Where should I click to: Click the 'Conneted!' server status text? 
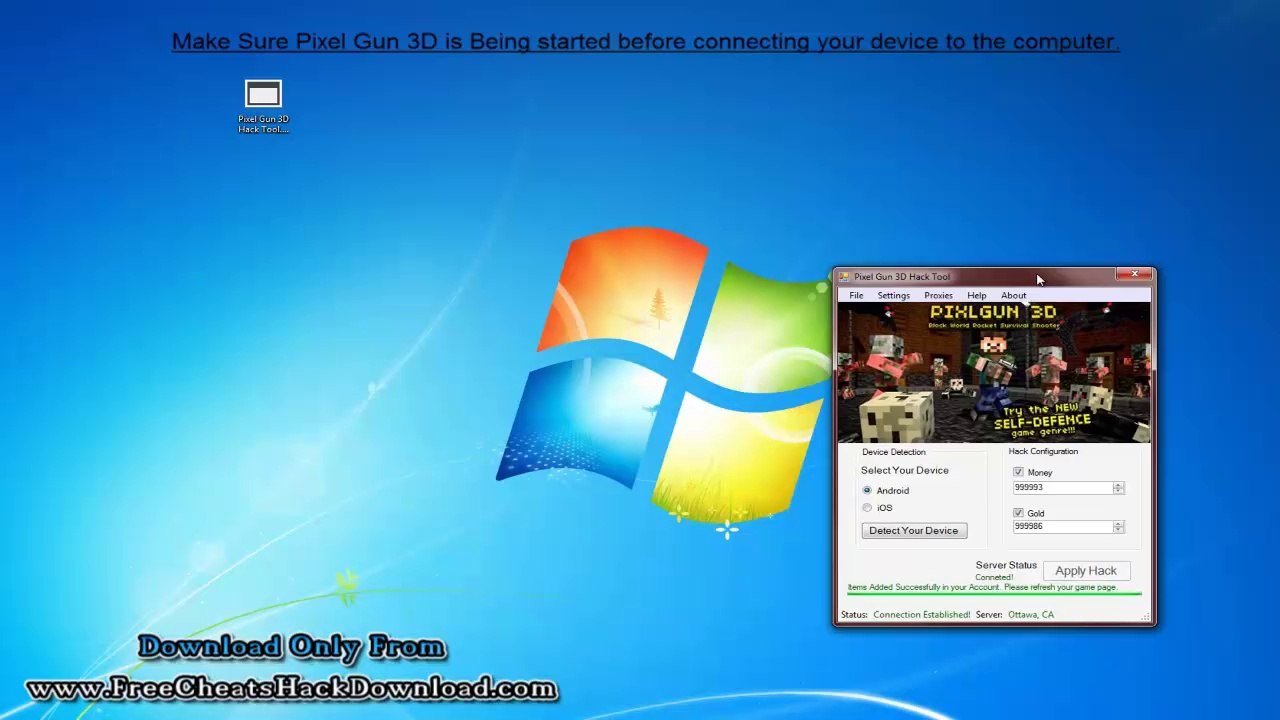[994, 578]
